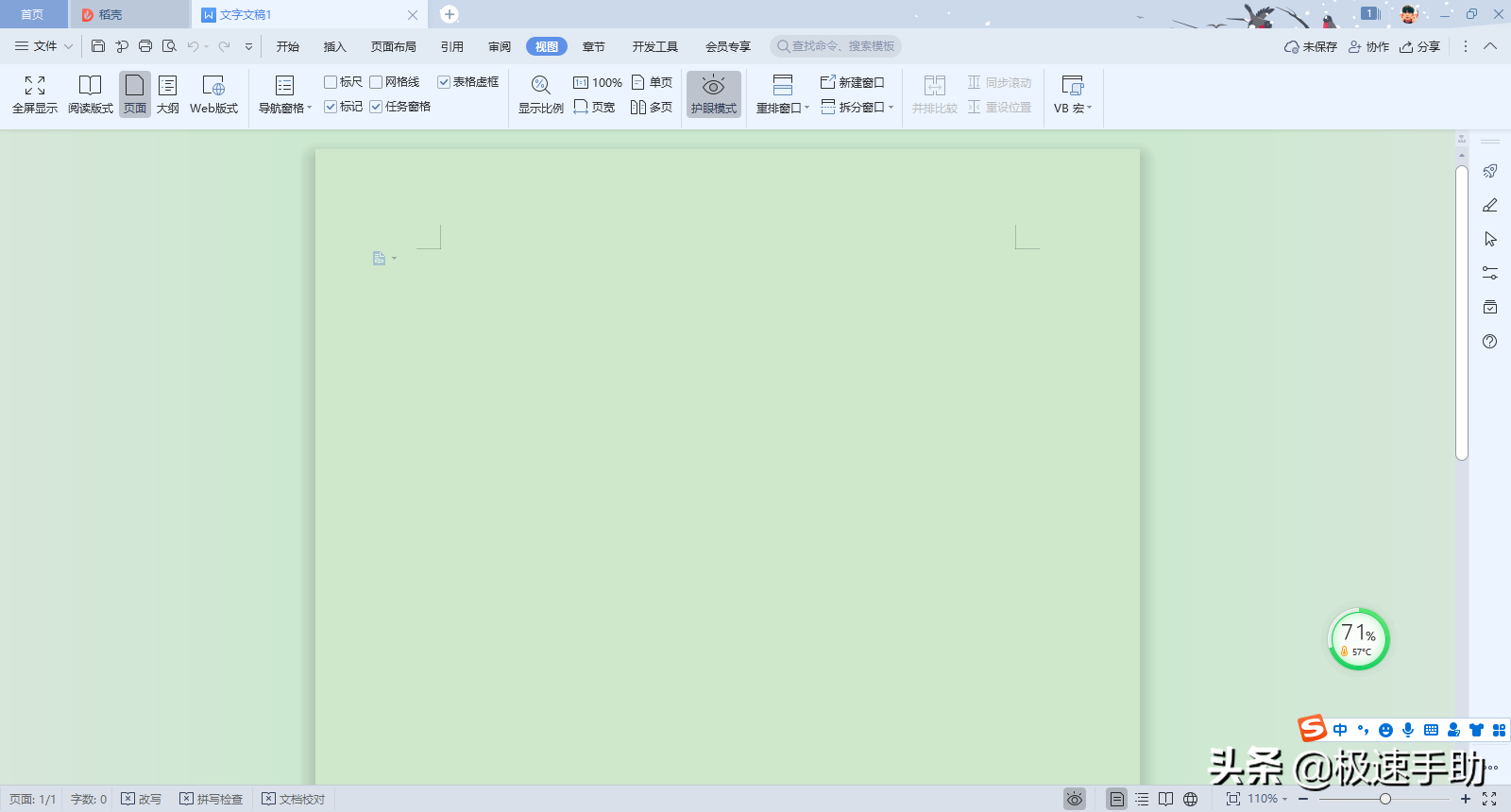Screen dimensions: 1511x812
Task: Click the zoom out minus button
Action: tap(1303, 799)
